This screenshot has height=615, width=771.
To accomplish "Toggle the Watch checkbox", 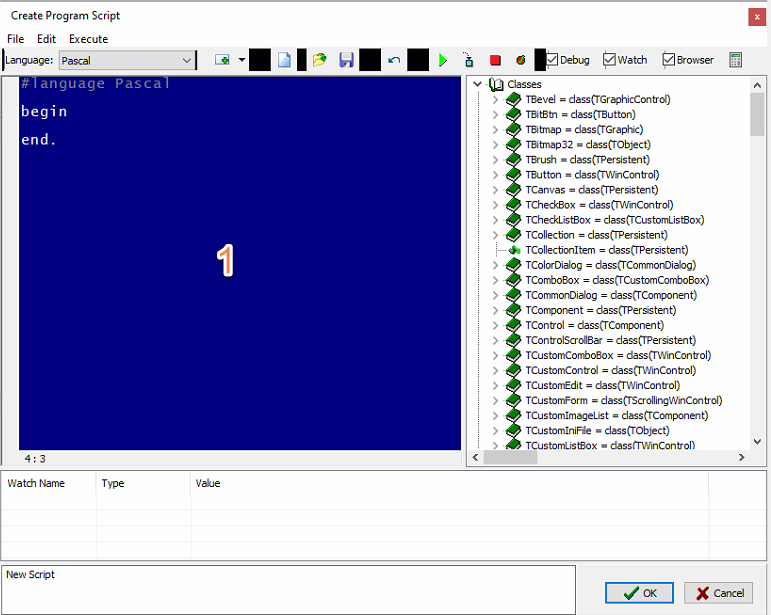I will coord(625,60).
